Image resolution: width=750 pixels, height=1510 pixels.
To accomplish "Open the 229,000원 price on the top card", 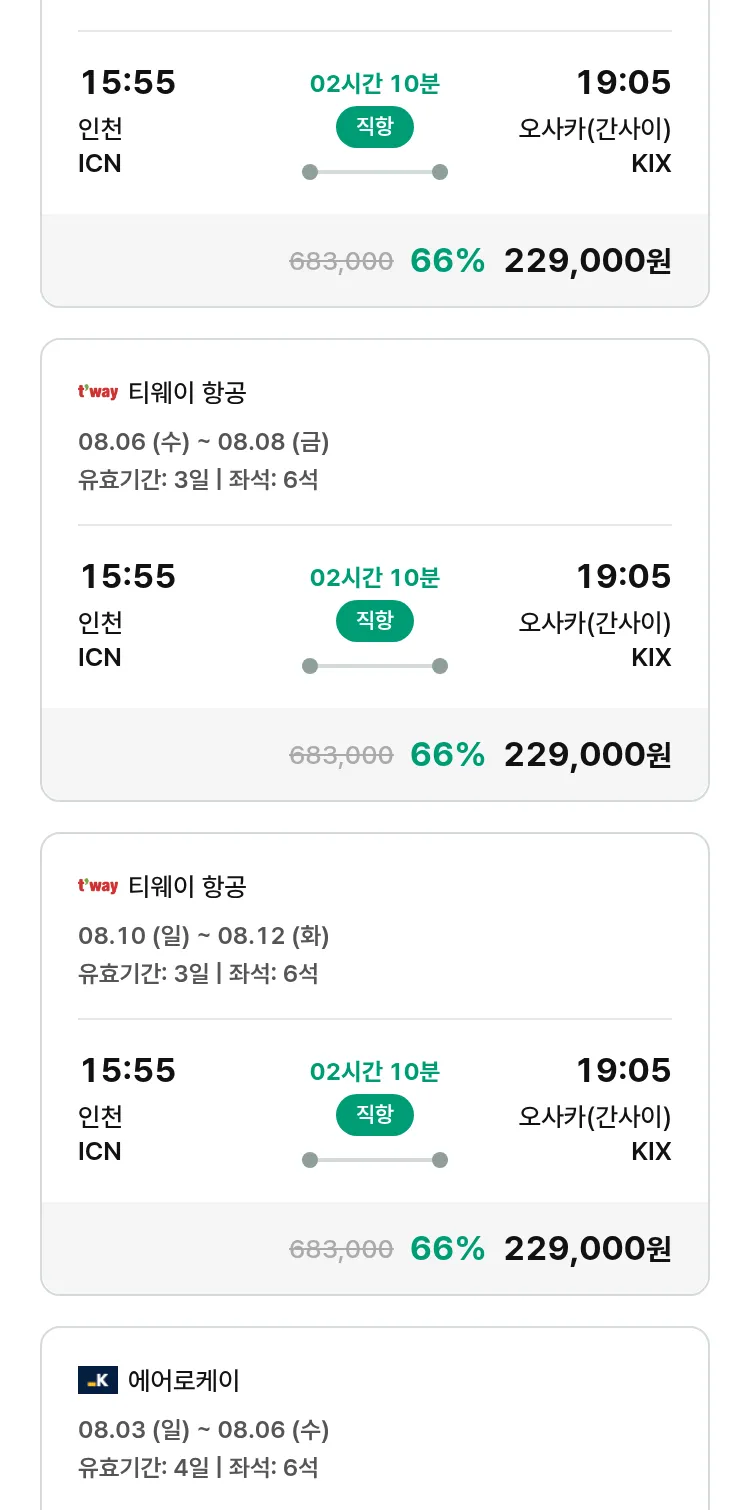I will point(588,261).
